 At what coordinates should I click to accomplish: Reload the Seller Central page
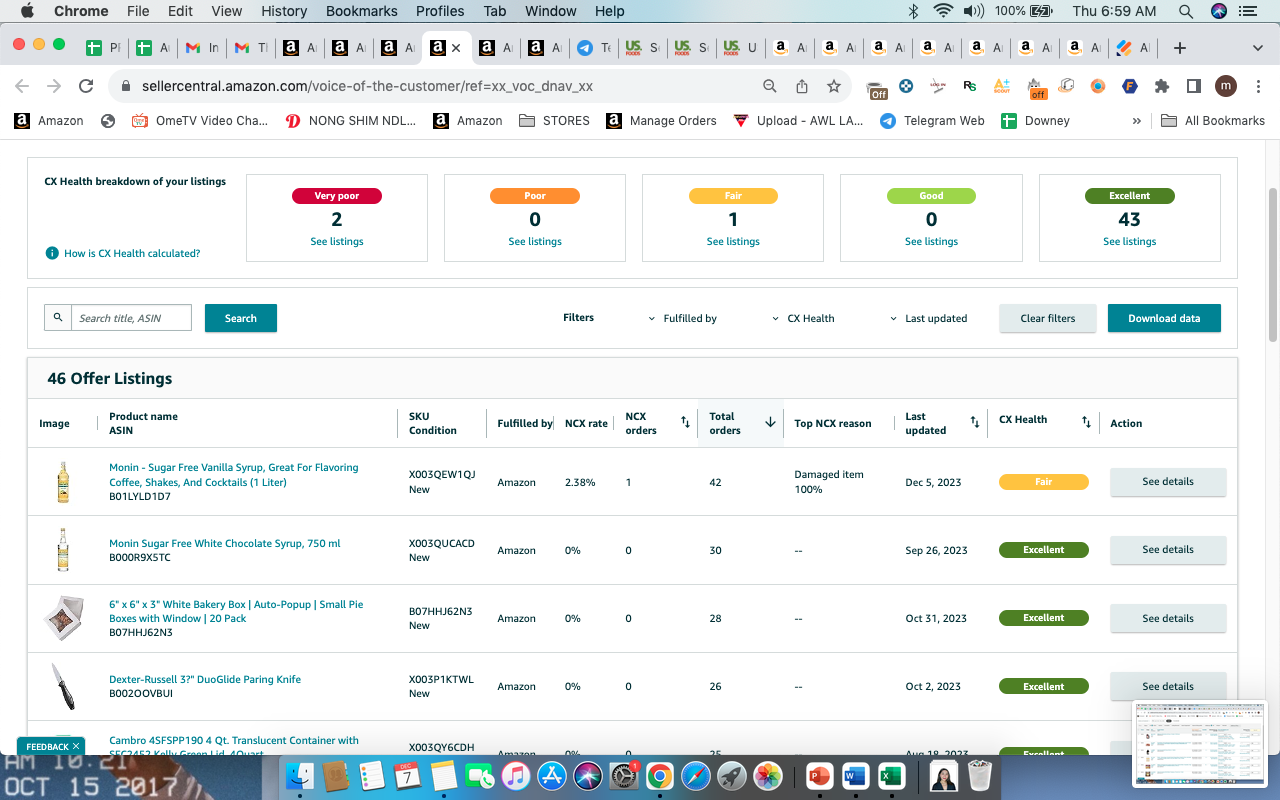(86, 86)
